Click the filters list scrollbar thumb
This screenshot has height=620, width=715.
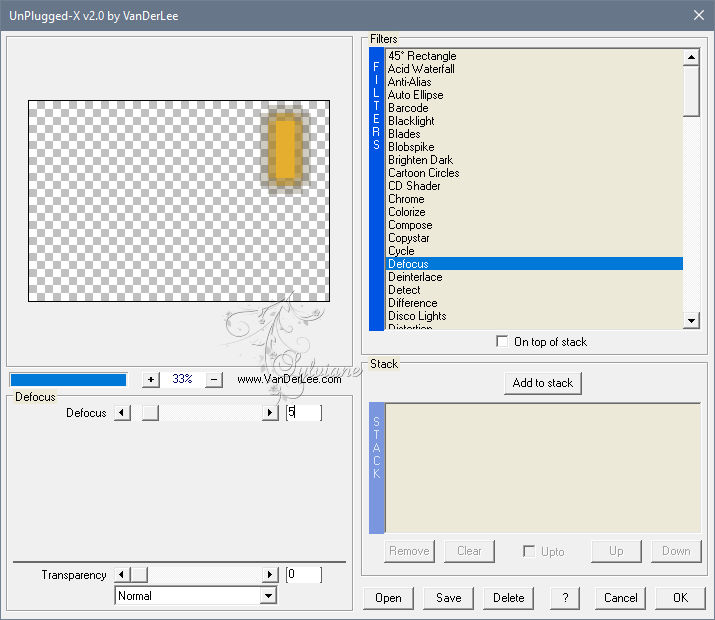[x=691, y=91]
